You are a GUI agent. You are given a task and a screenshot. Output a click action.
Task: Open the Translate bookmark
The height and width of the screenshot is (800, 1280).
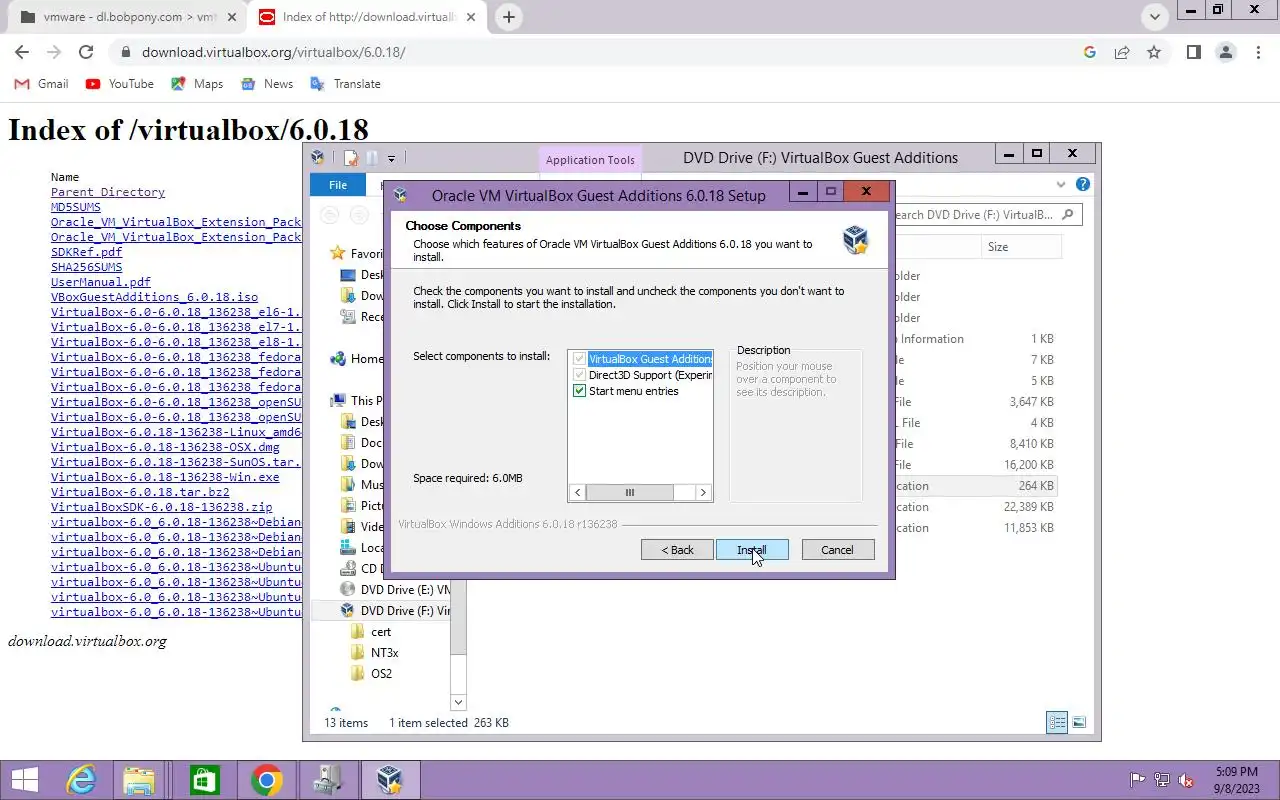pos(346,84)
